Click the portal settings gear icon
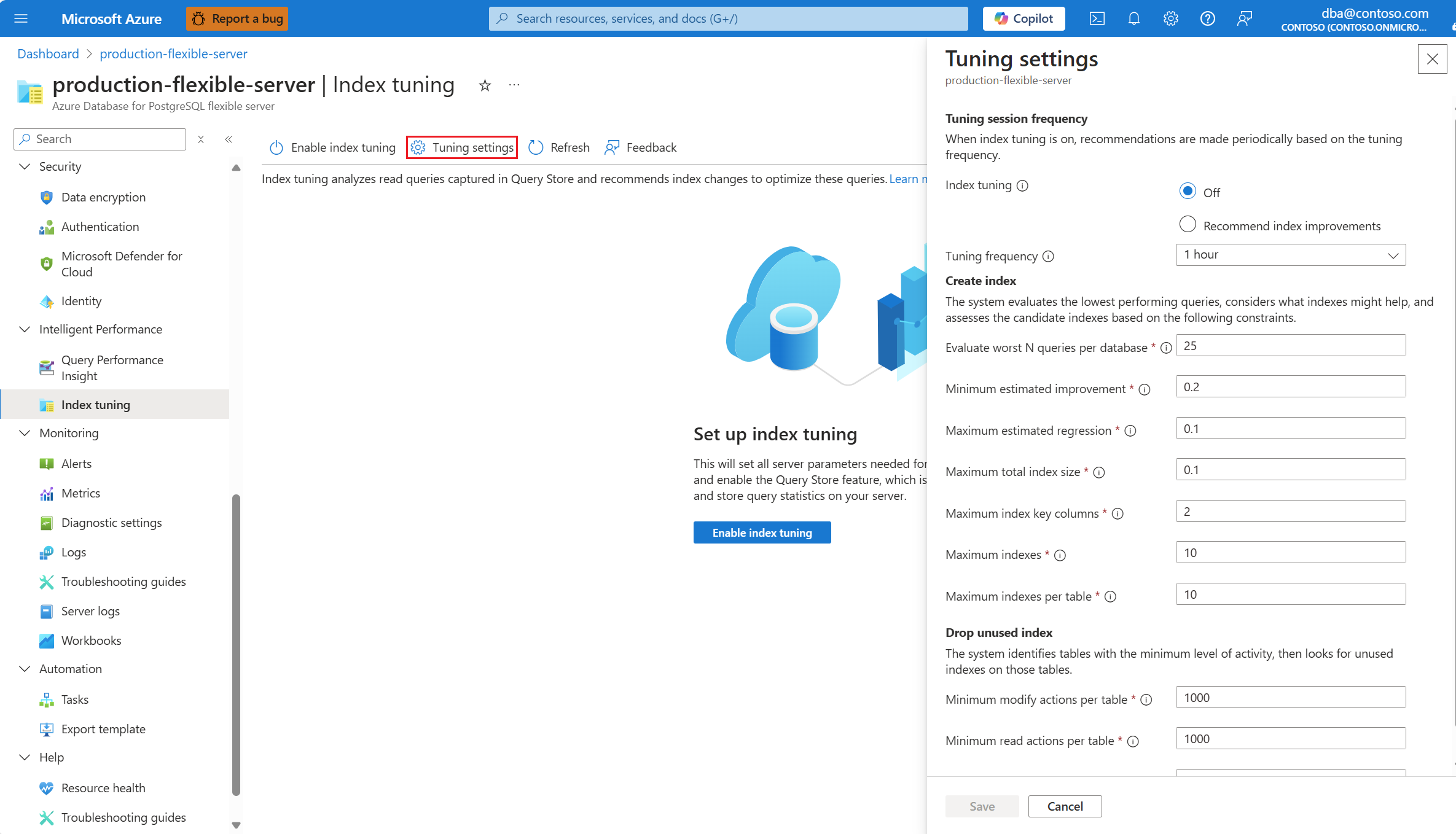This screenshot has height=834, width=1456. click(x=1170, y=18)
